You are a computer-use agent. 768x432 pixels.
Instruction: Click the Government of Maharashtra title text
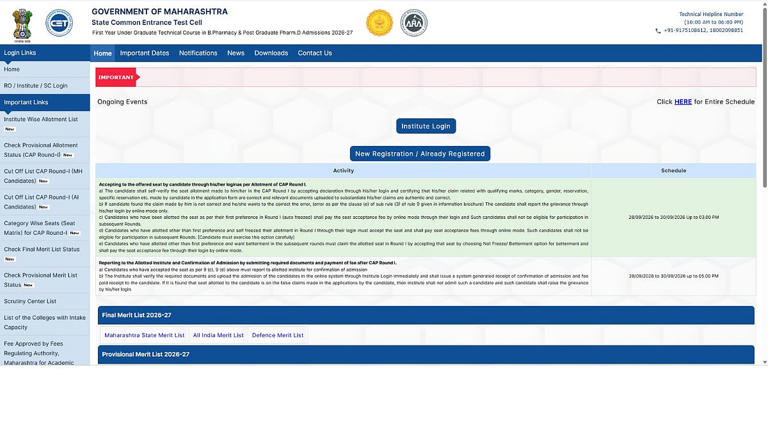tap(159, 11)
